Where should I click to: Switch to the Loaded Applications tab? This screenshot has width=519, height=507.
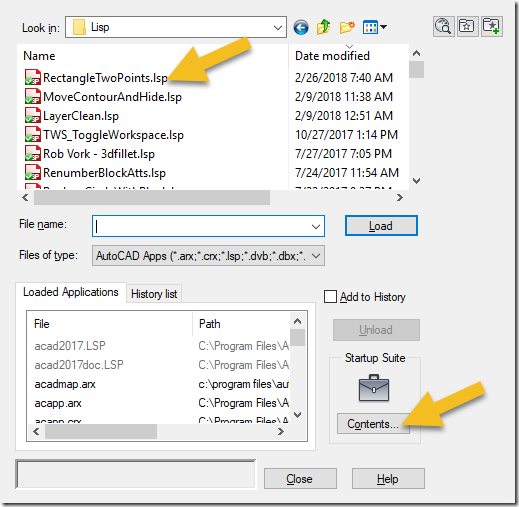[71, 292]
